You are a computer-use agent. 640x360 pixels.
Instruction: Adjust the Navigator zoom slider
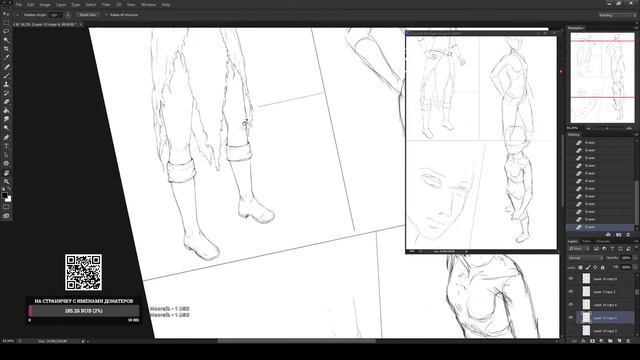608,128
